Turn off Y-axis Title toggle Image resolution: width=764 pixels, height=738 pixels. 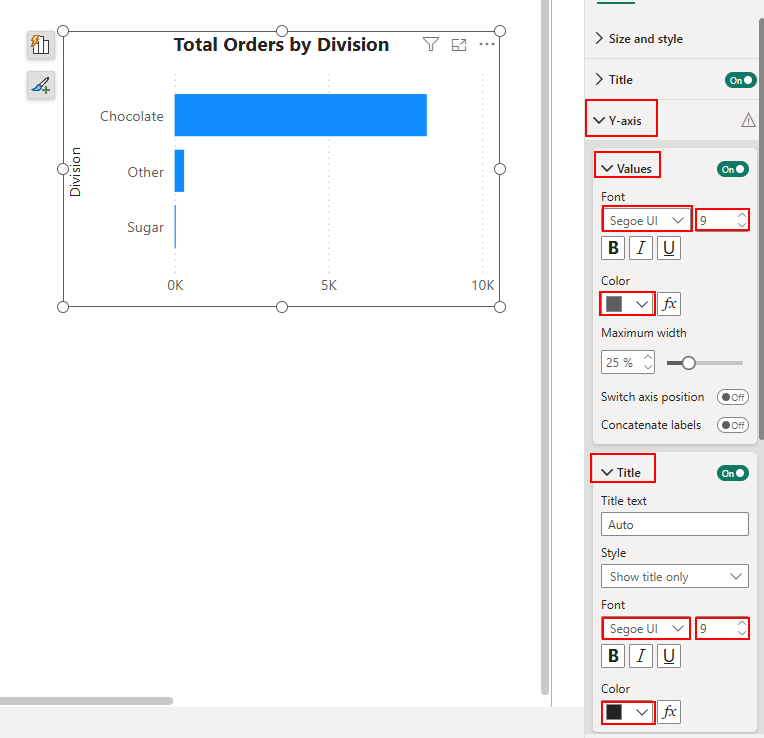[732, 473]
